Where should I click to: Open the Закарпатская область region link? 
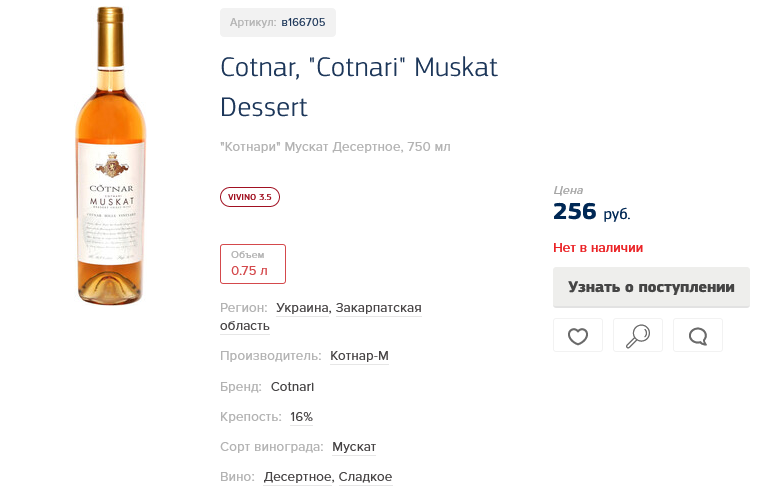tap(379, 308)
